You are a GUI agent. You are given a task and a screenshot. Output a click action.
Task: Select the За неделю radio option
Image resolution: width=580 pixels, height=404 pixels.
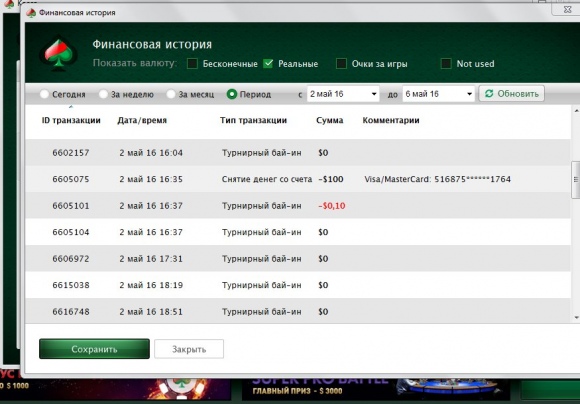point(103,94)
